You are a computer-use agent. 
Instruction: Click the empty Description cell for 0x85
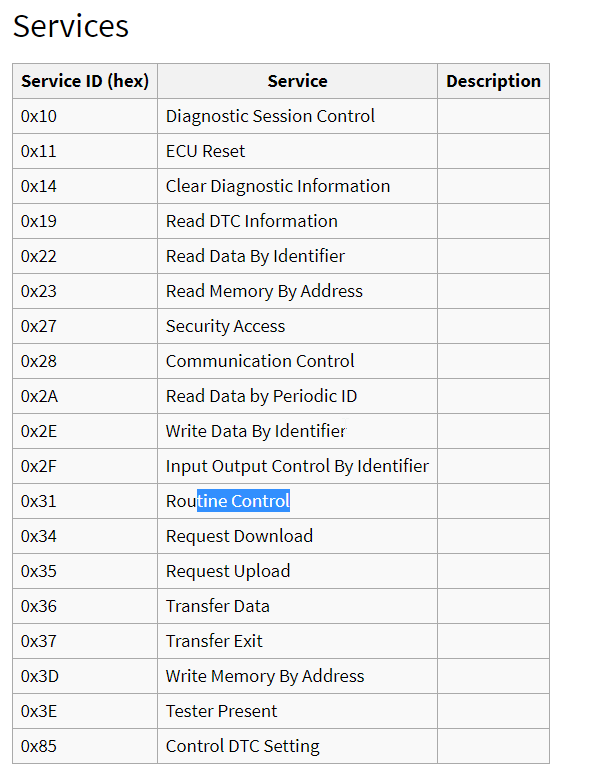[493, 746]
